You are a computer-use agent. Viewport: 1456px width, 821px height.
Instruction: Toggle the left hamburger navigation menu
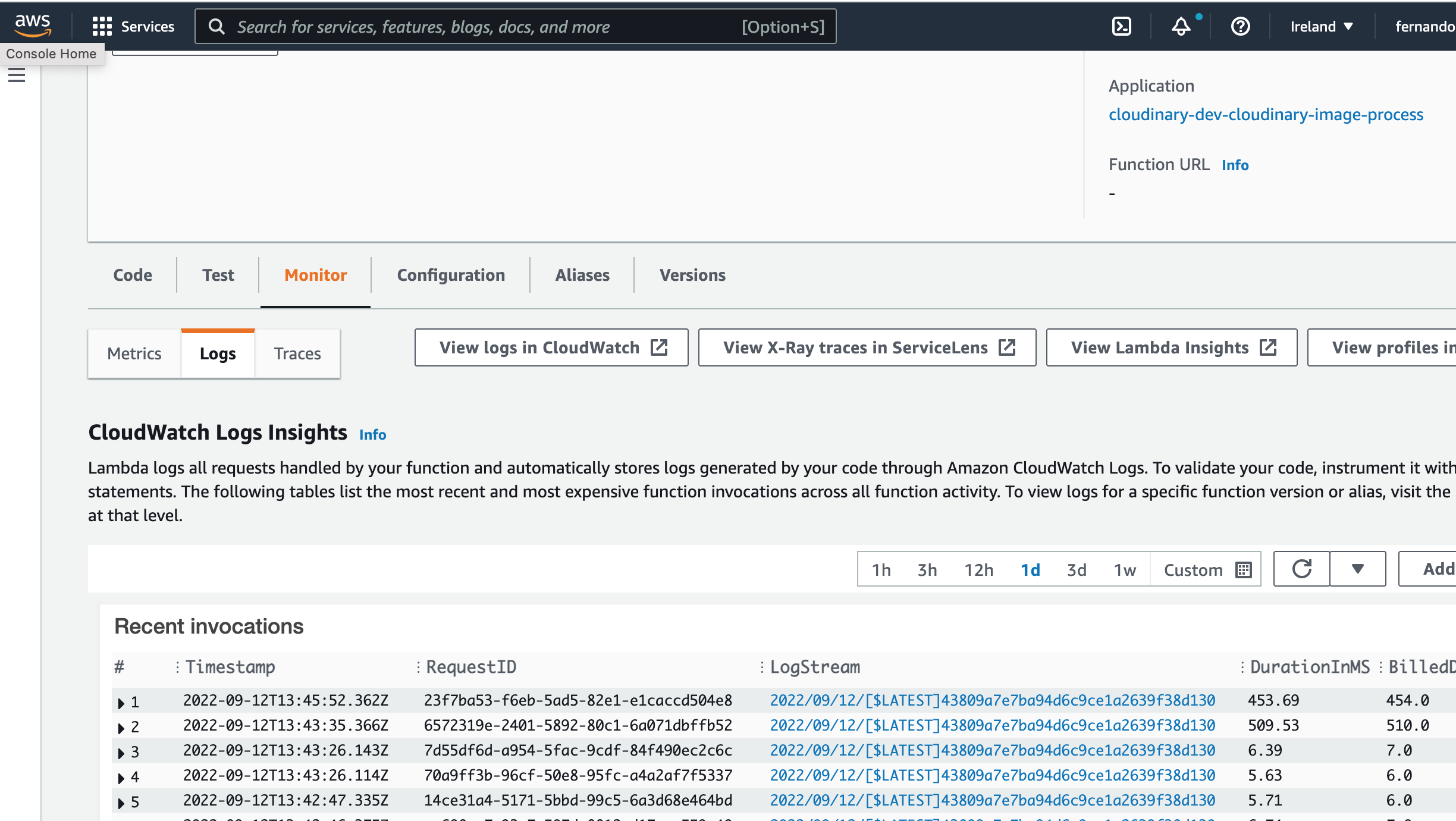pos(17,76)
